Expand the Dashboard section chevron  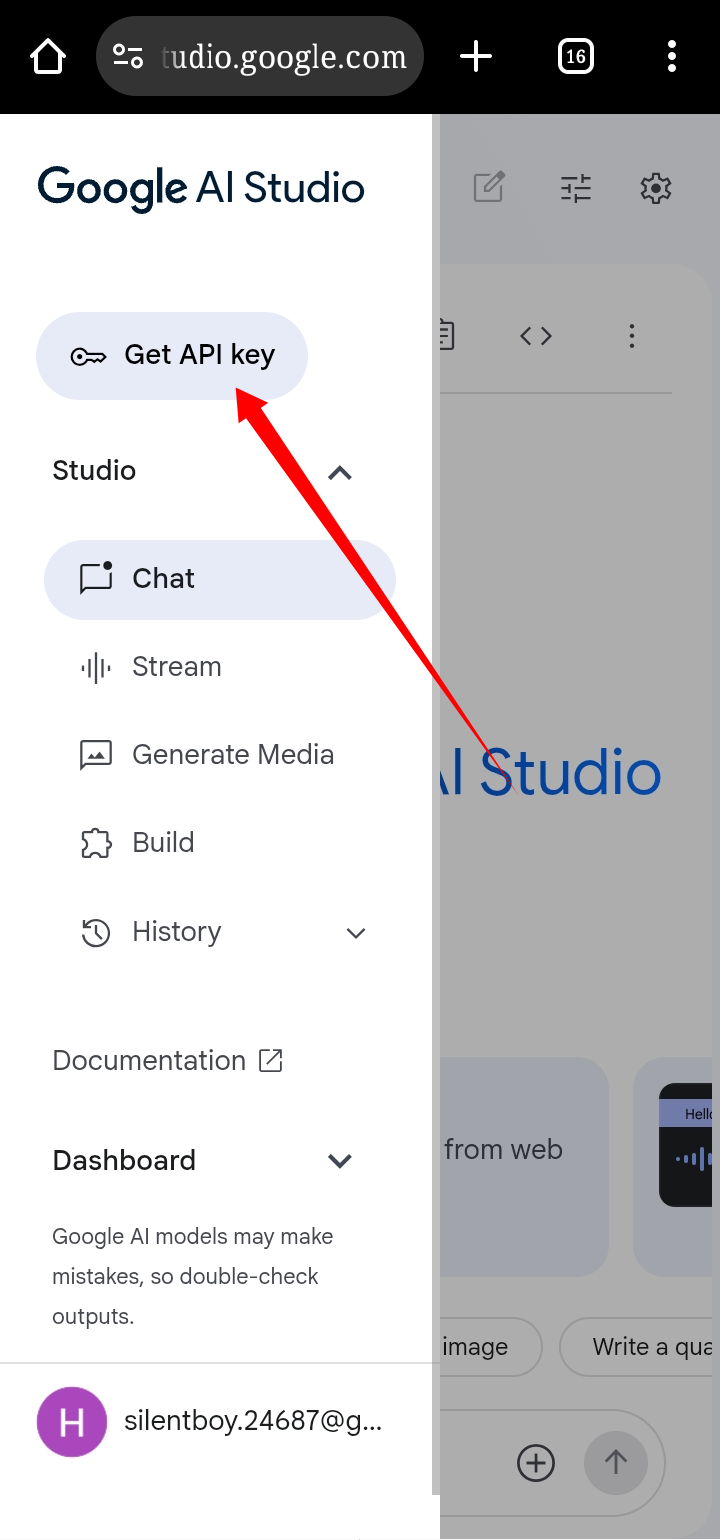pos(340,1161)
